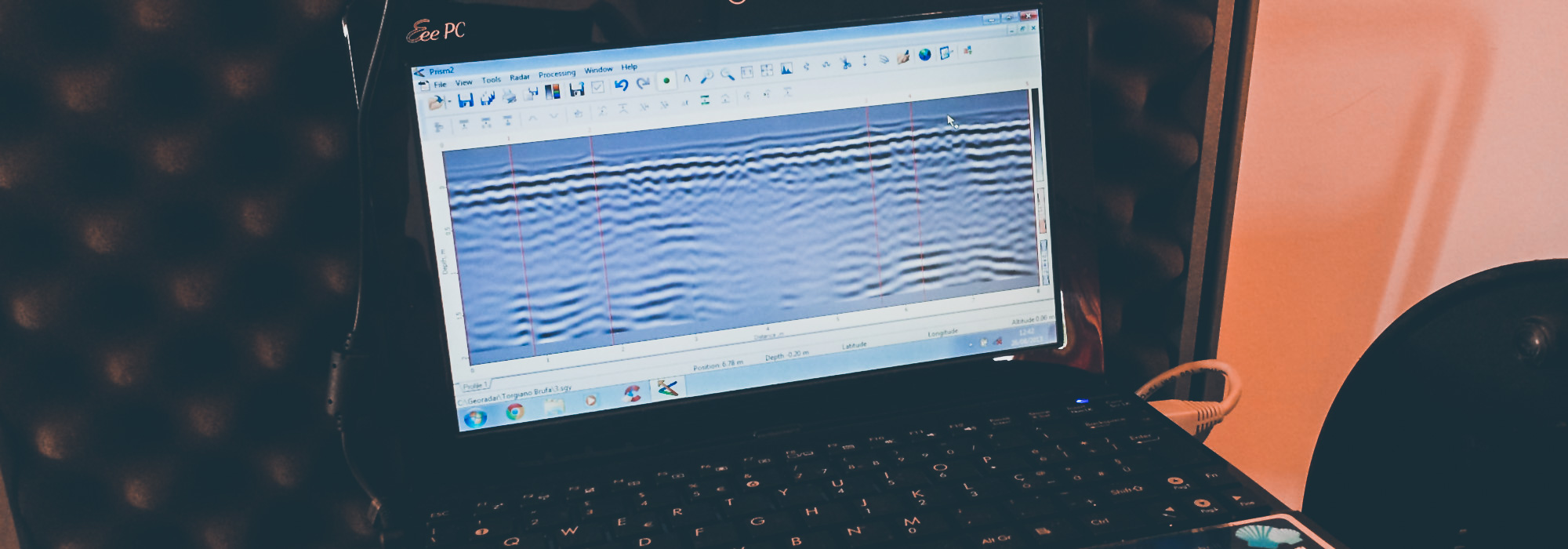The width and height of the screenshot is (1568, 549).
Task: Click the green dot record button
Action: 666,81
